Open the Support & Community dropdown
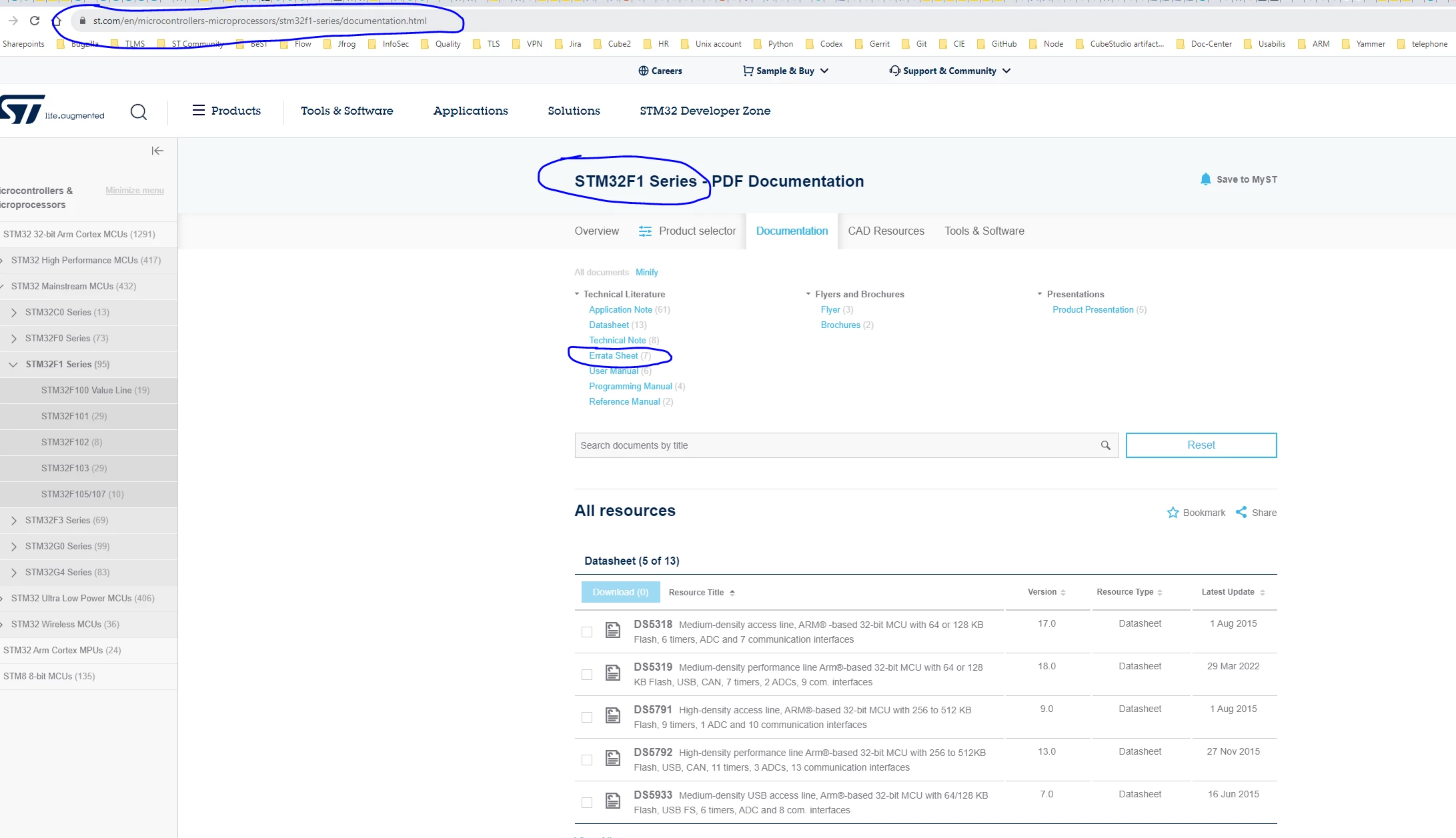The height and width of the screenshot is (838, 1456). pyautogui.click(x=950, y=71)
